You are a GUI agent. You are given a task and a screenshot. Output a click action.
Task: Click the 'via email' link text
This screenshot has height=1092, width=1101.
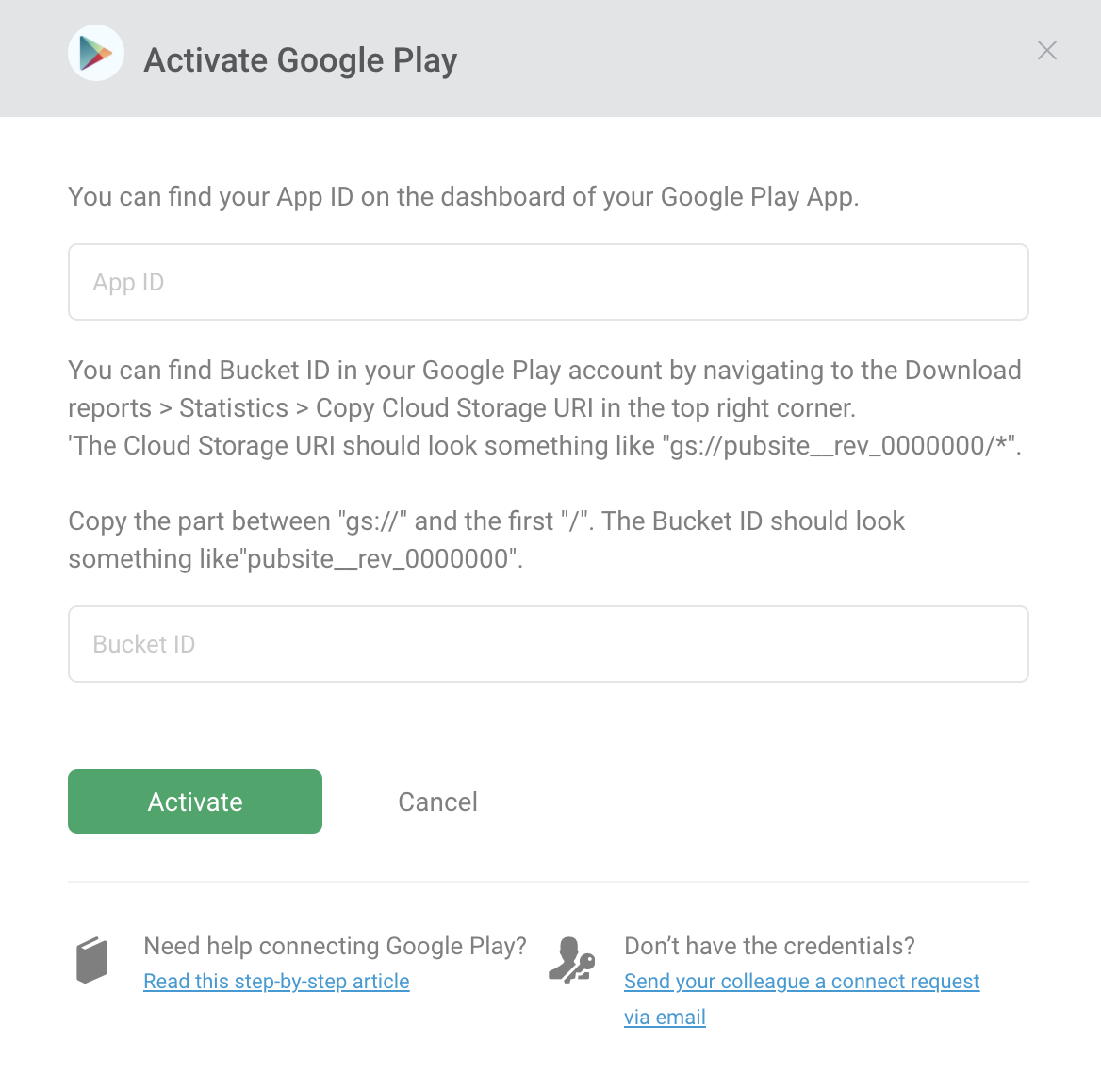tap(665, 1017)
